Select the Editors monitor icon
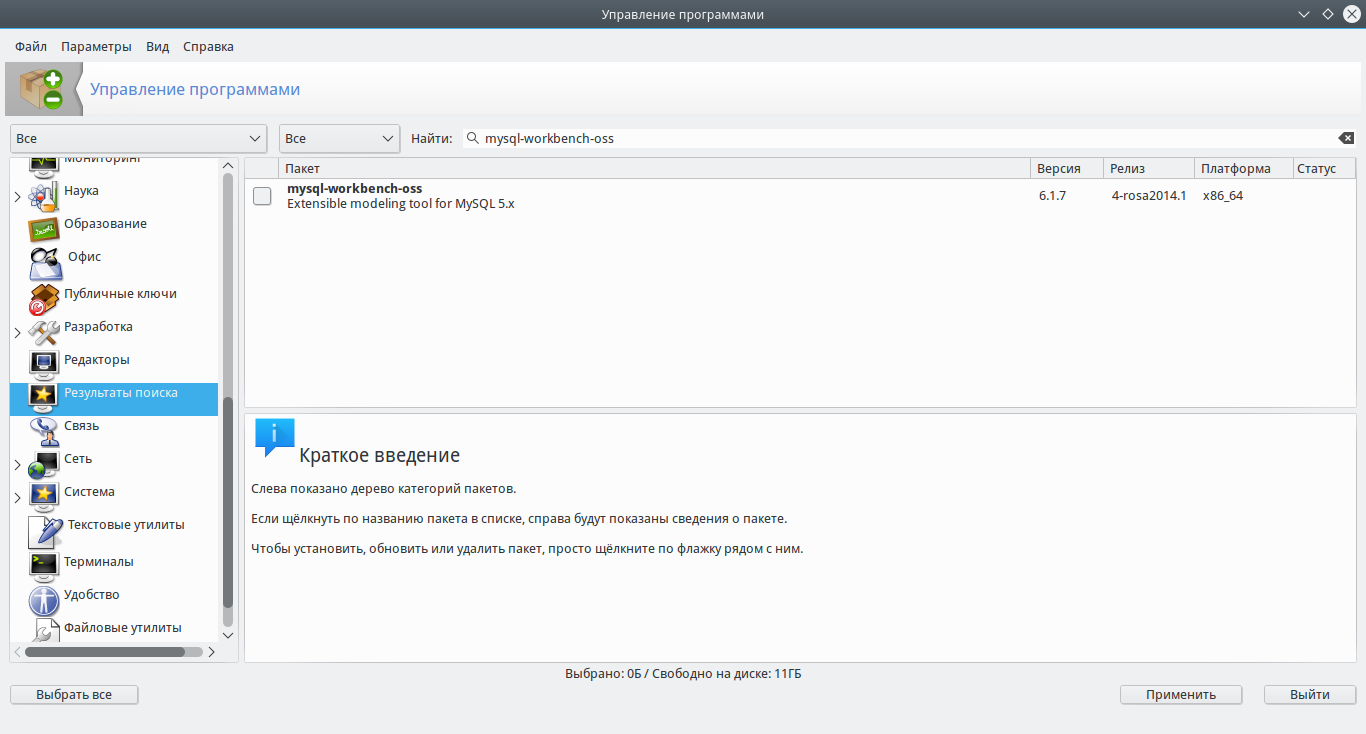Viewport: 1366px width, 734px height. coord(44,362)
